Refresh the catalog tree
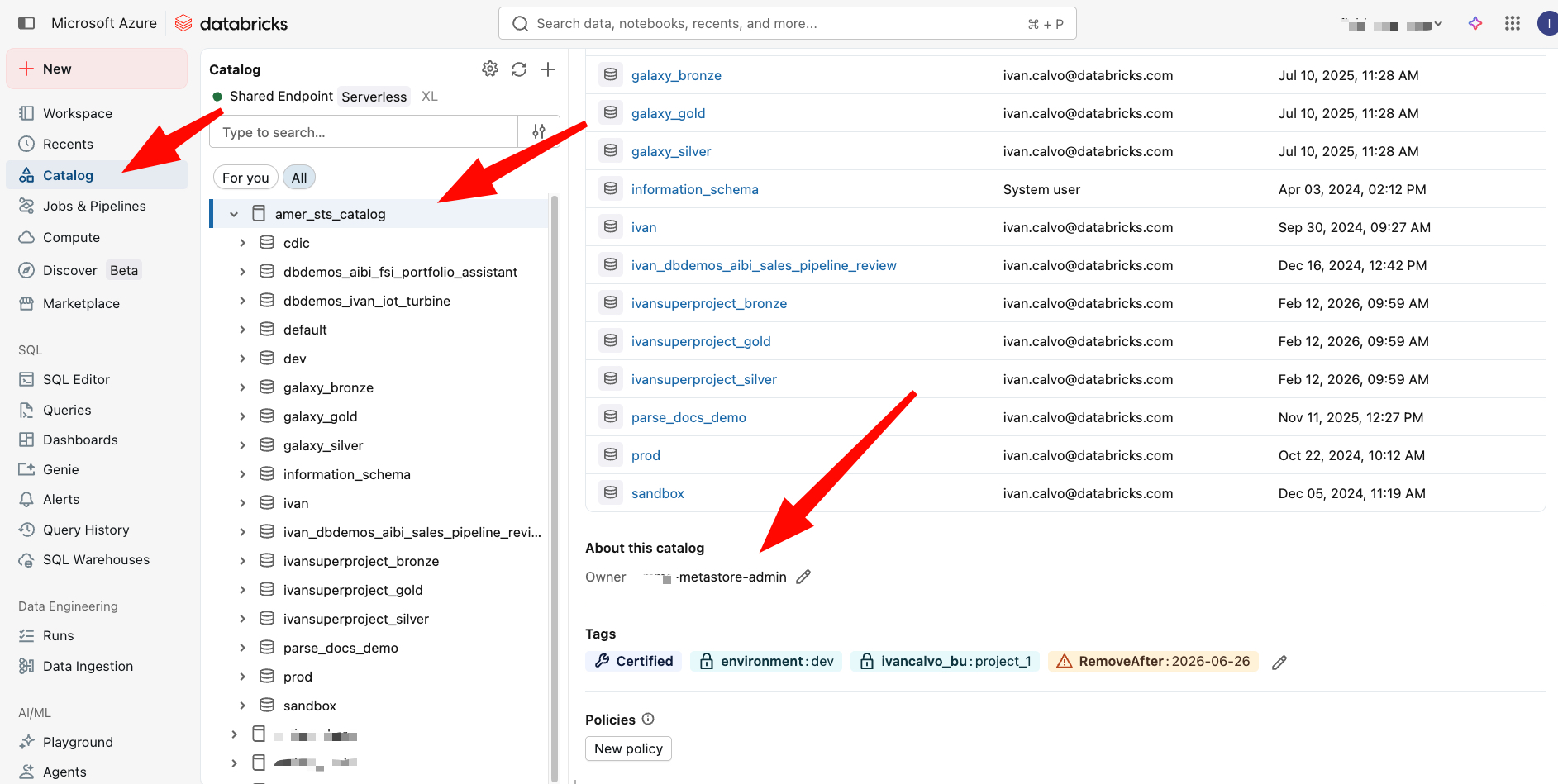Screen dimensions: 1558x784 pyautogui.click(x=519, y=69)
